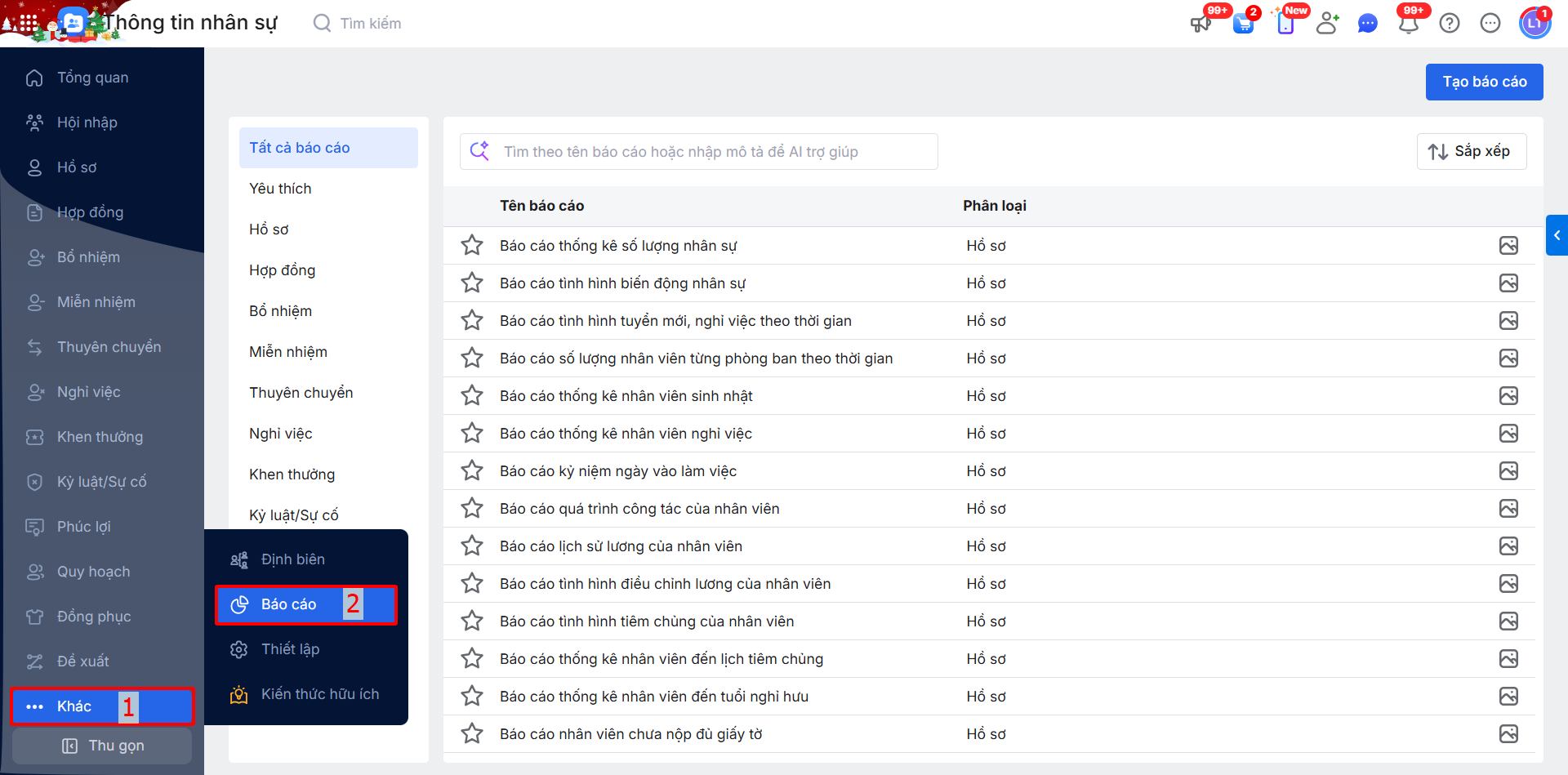Click the notification bell icon
The height and width of the screenshot is (775, 1568).
[x=1408, y=24]
